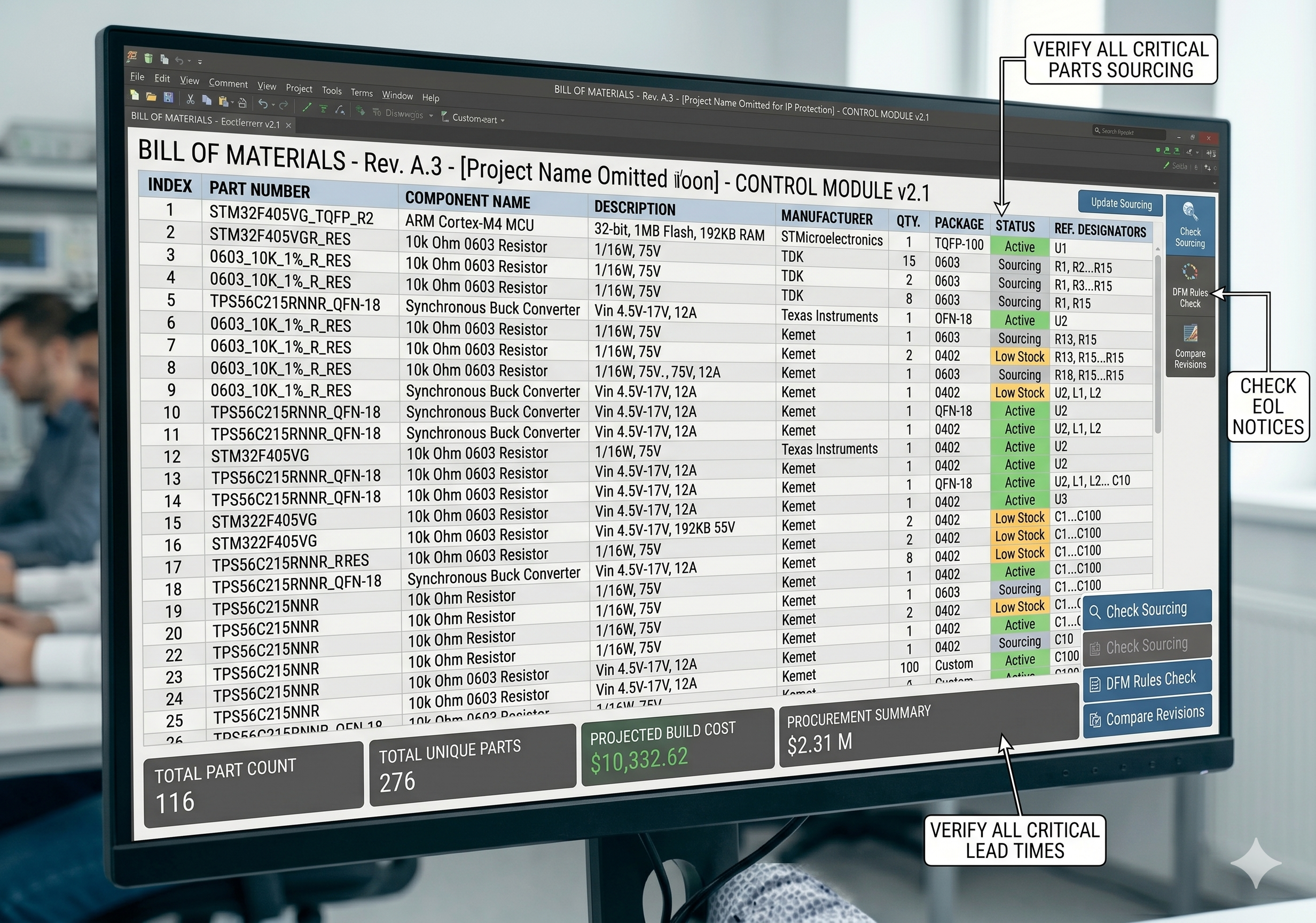The height and width of the screenshot is (923, 1316).
Task: Click the blue Check Sourcing button at bottom right
Action: point(1147,610)
